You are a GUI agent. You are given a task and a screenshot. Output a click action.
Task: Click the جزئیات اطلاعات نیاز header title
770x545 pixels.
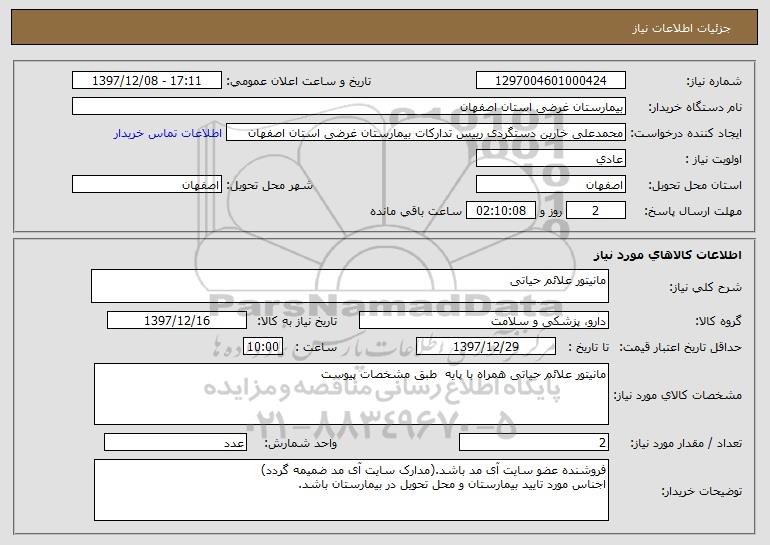pyautogui.click(x=681, y=28)
